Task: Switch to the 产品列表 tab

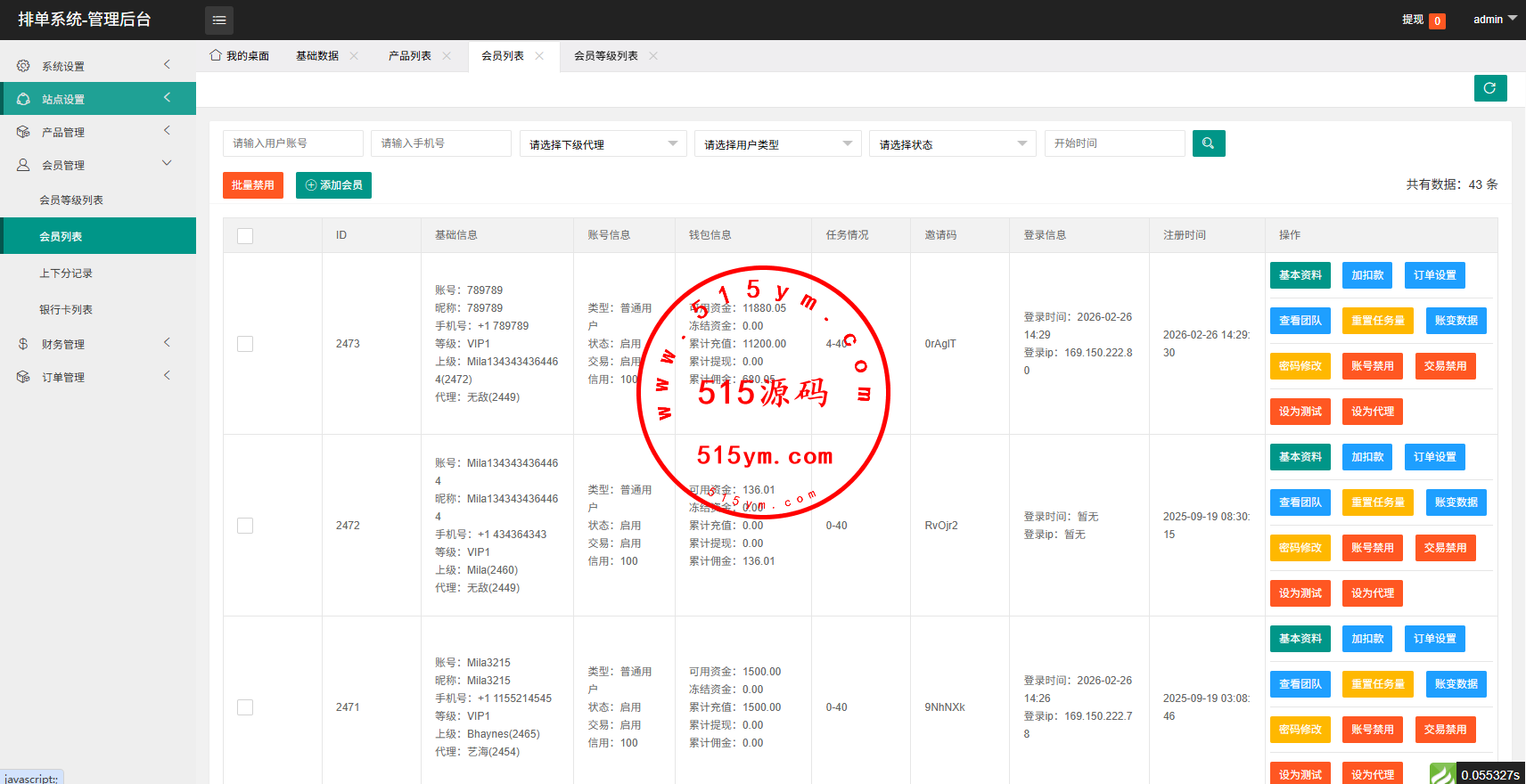Action: click(409, 56)
